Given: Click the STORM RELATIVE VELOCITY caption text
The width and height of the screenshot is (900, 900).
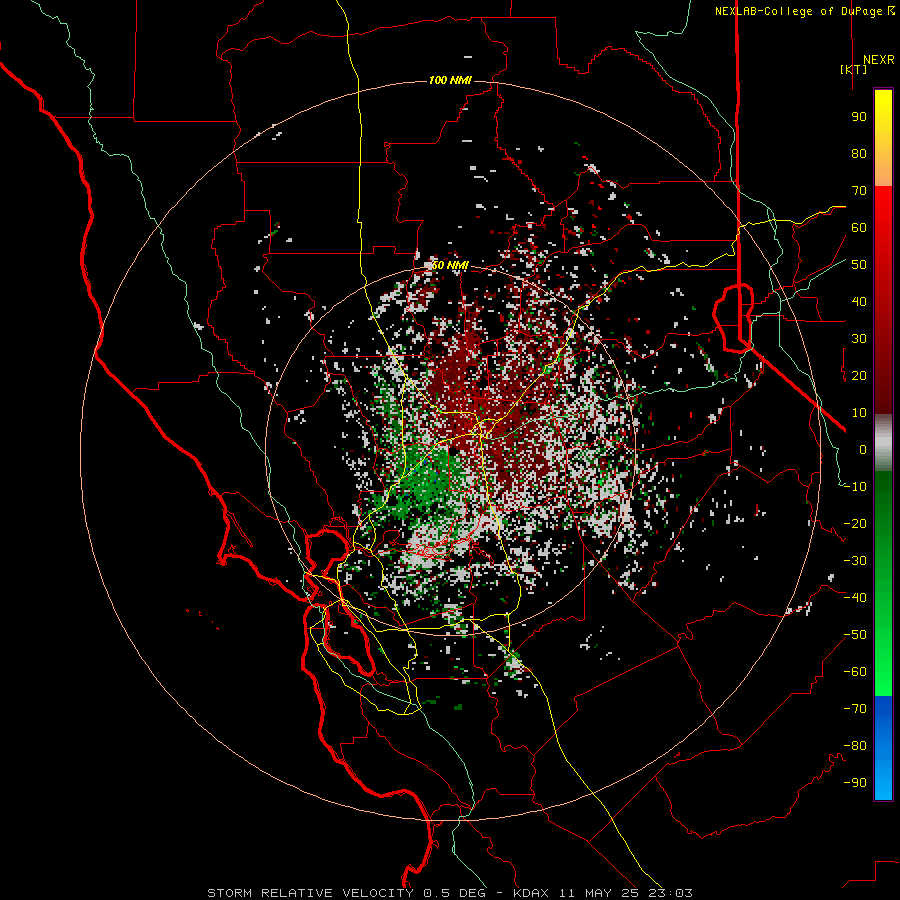Looking at the screenshot, I should click(310, 893).
